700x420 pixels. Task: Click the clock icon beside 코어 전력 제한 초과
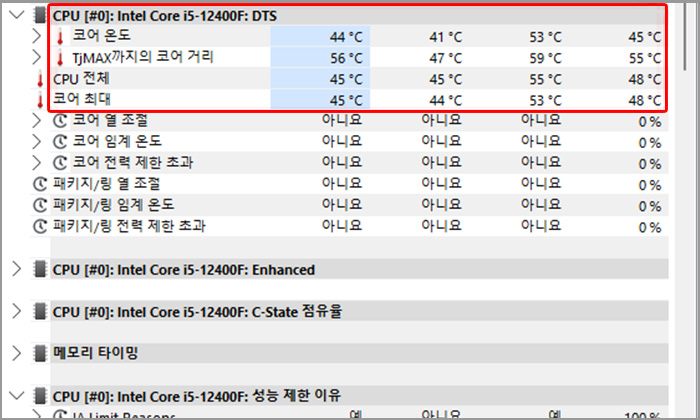[60, 162]
